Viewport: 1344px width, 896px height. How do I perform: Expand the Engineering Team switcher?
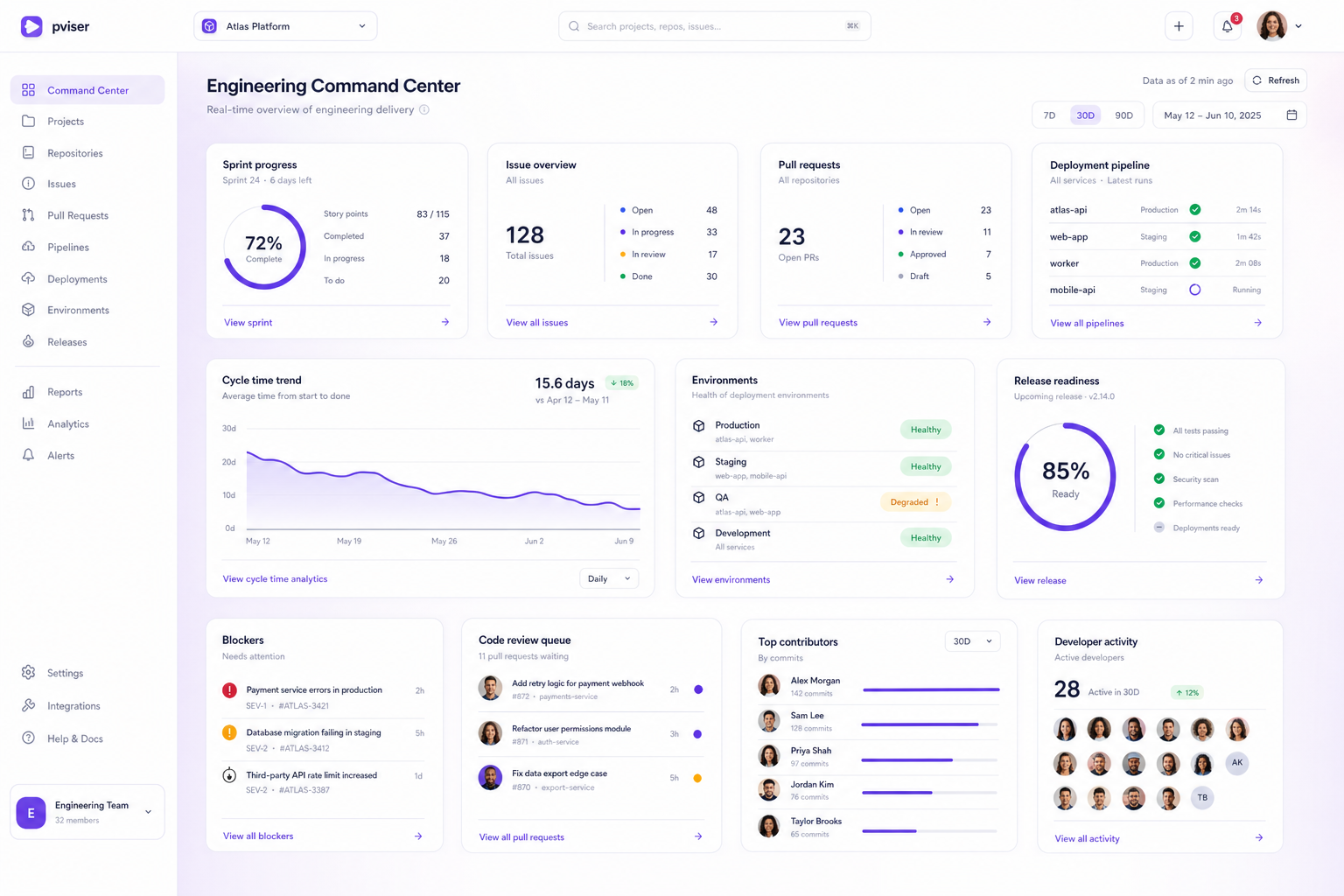[87, 812]
